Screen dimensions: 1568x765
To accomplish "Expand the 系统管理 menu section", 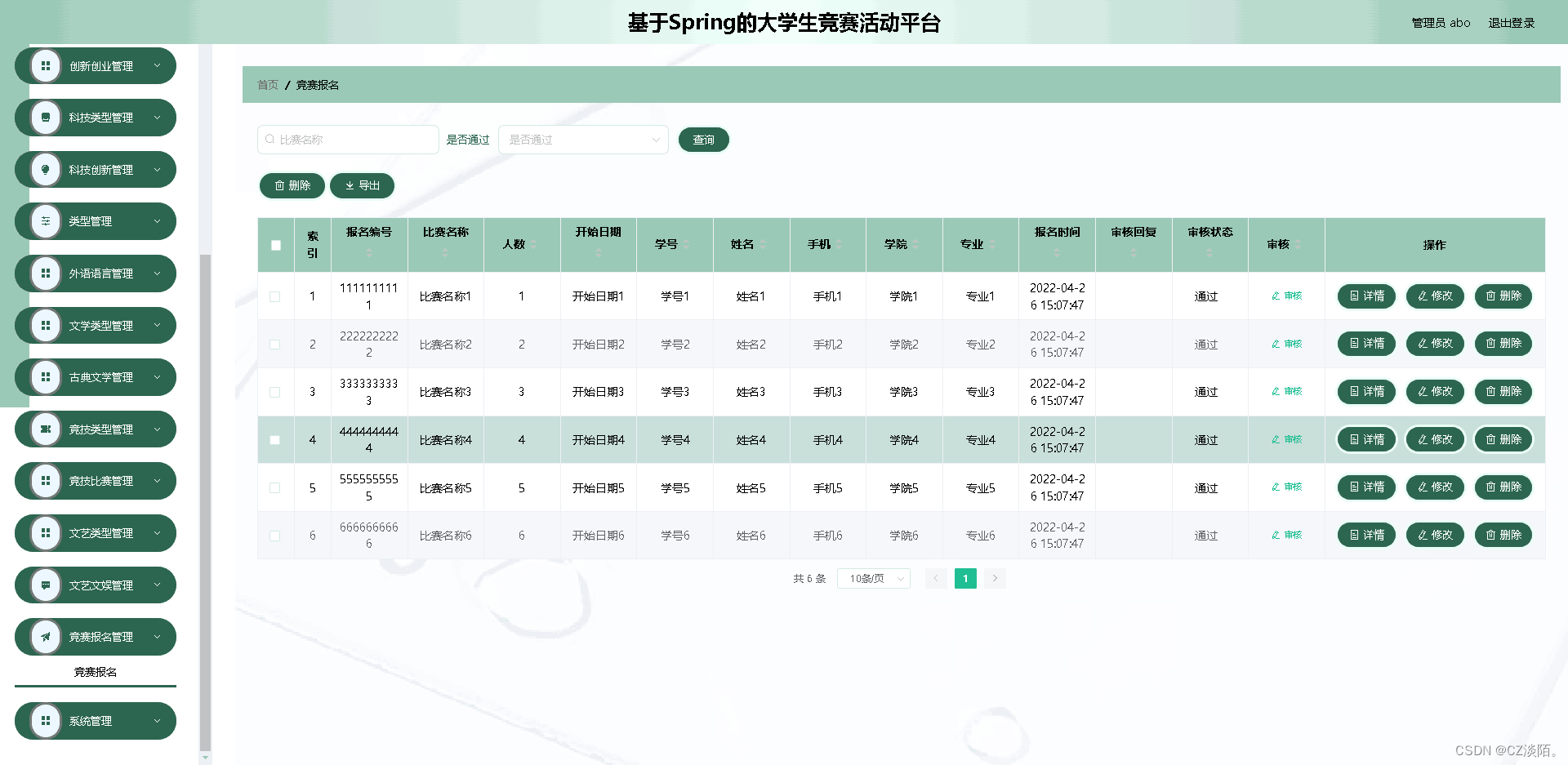I will (95, 721).
